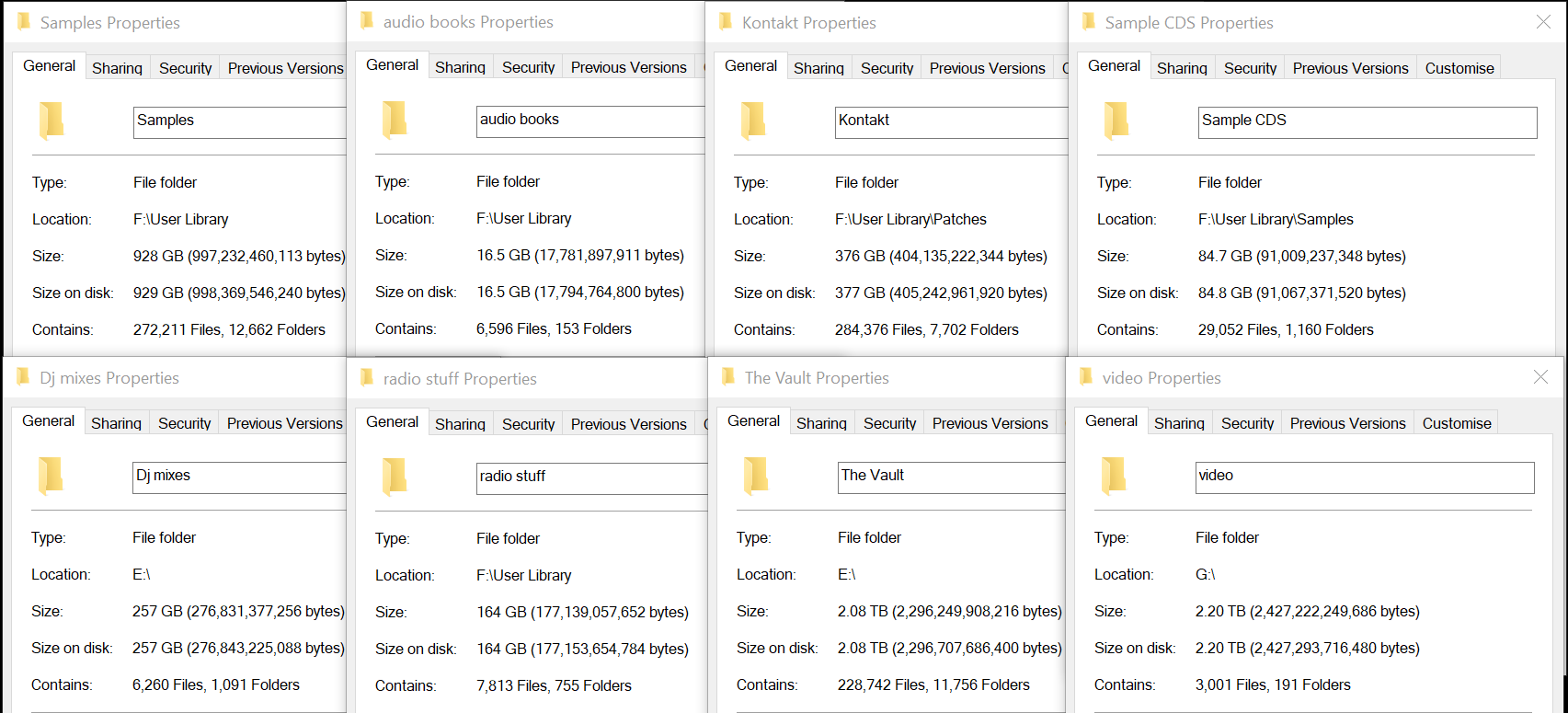
Task: Open Security tab in audio books Properties
Action: [529, 67]
